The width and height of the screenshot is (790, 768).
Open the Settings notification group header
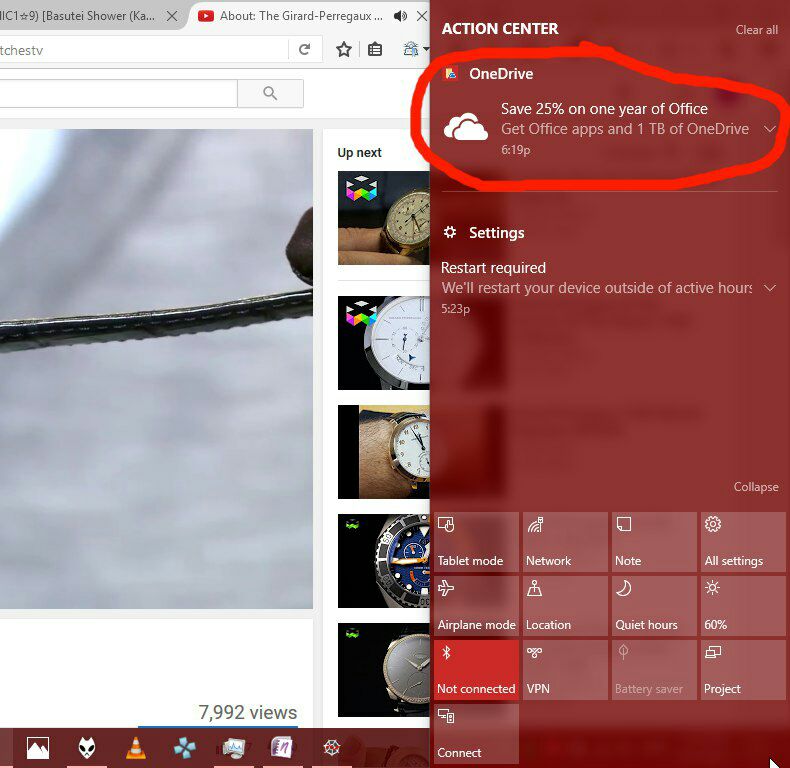point(484,233)
